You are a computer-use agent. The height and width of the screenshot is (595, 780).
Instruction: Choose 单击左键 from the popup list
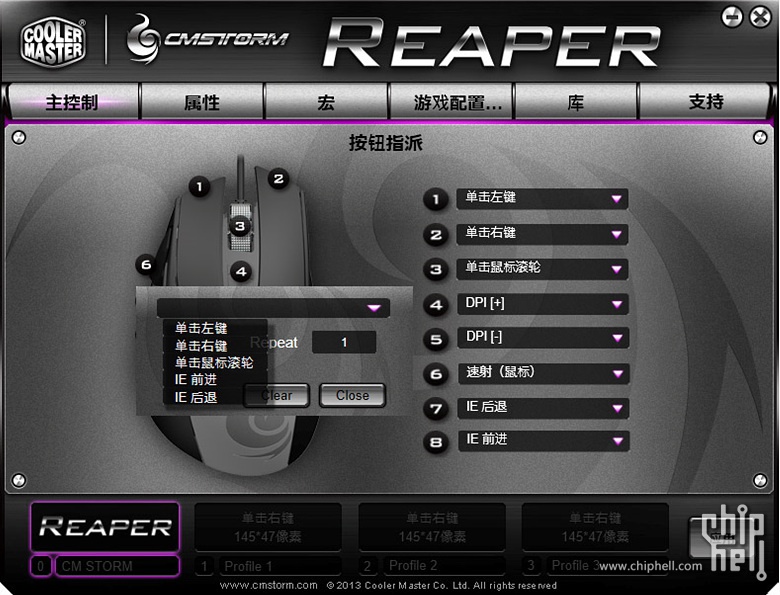(x=215, y=328)
